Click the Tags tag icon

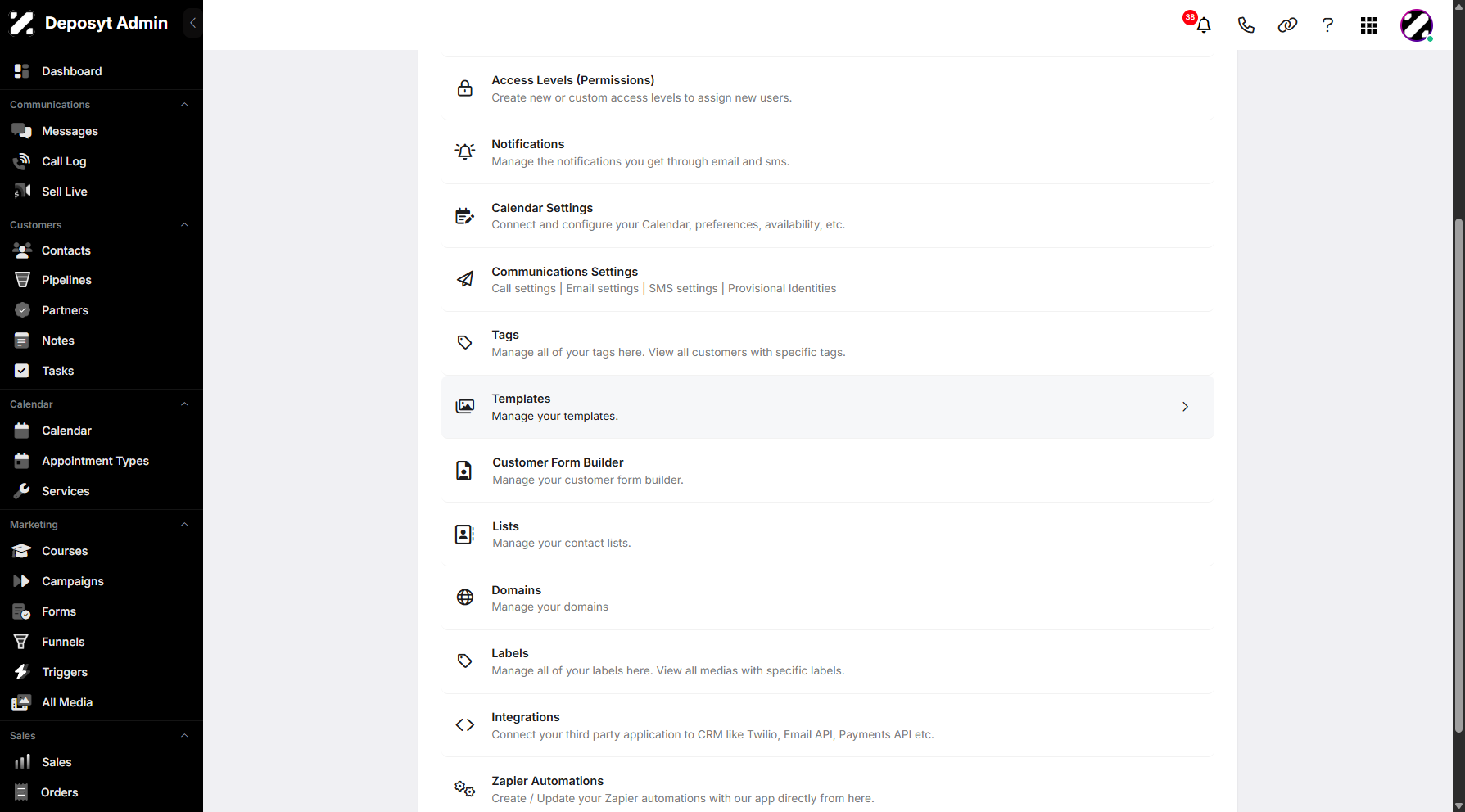tap(465, 343)
